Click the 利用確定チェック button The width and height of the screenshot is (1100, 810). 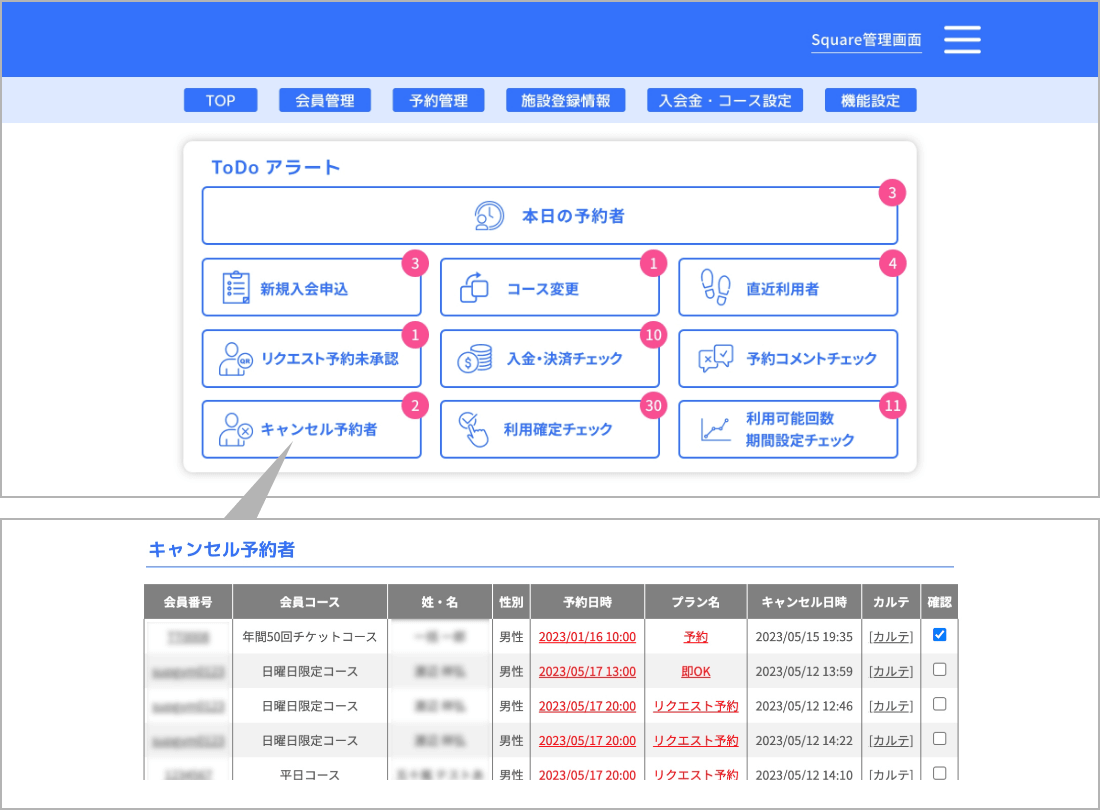tap(549, 429)
